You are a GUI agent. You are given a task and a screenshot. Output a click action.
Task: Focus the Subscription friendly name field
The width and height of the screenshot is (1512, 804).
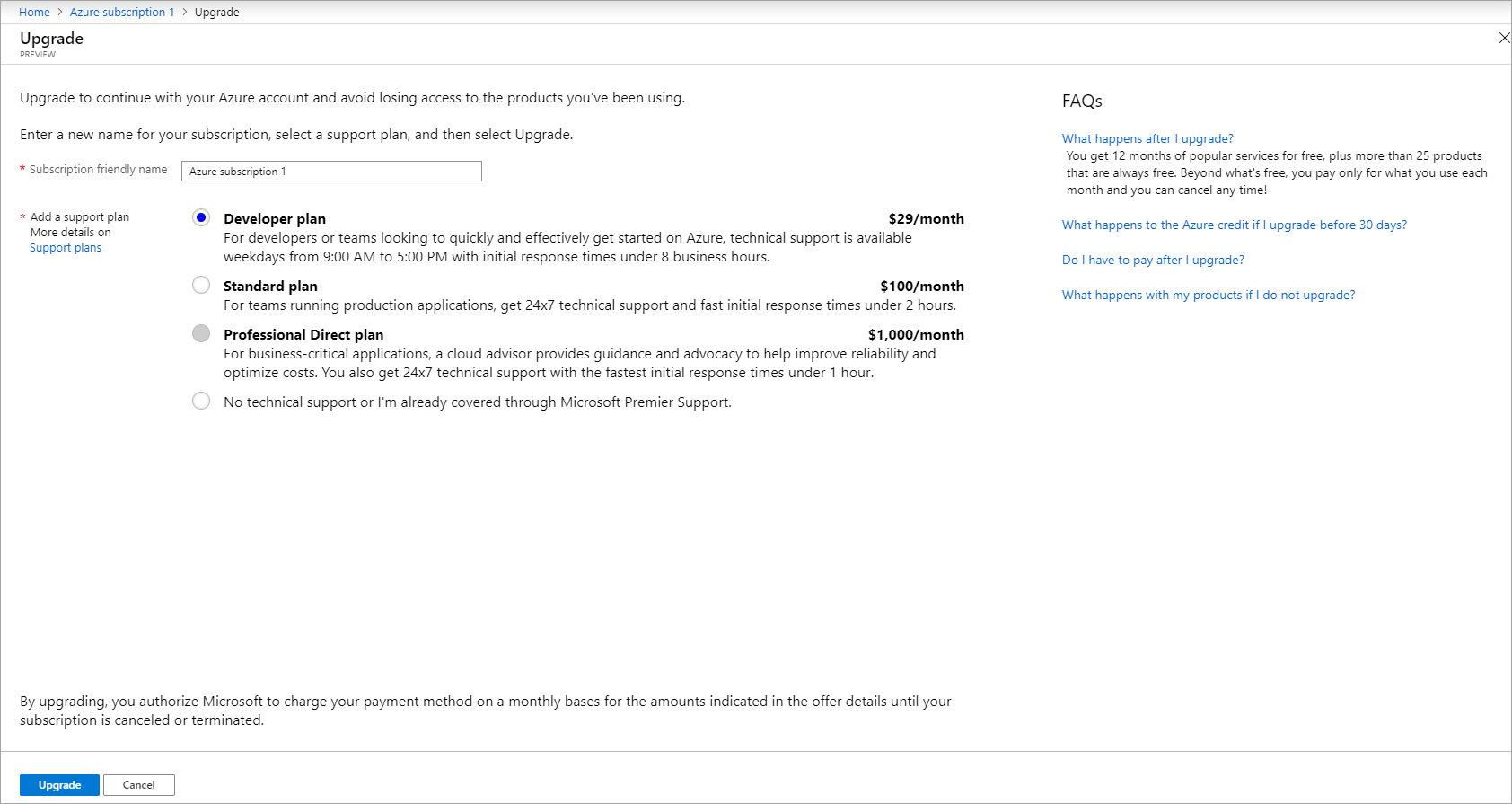331,171
